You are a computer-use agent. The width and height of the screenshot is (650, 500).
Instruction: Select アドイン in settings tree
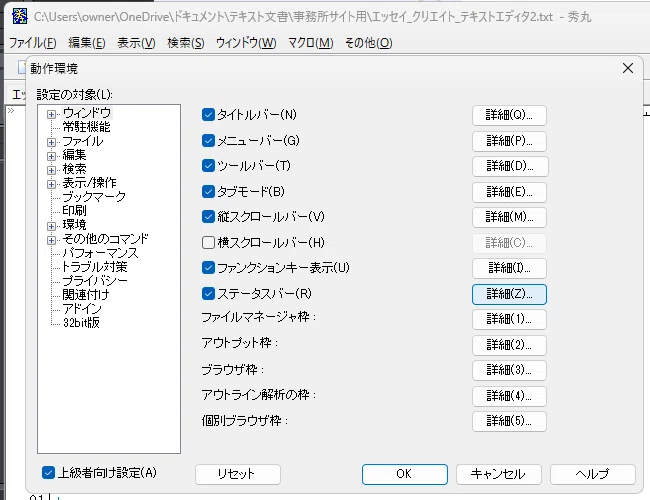tap(82, 308)
